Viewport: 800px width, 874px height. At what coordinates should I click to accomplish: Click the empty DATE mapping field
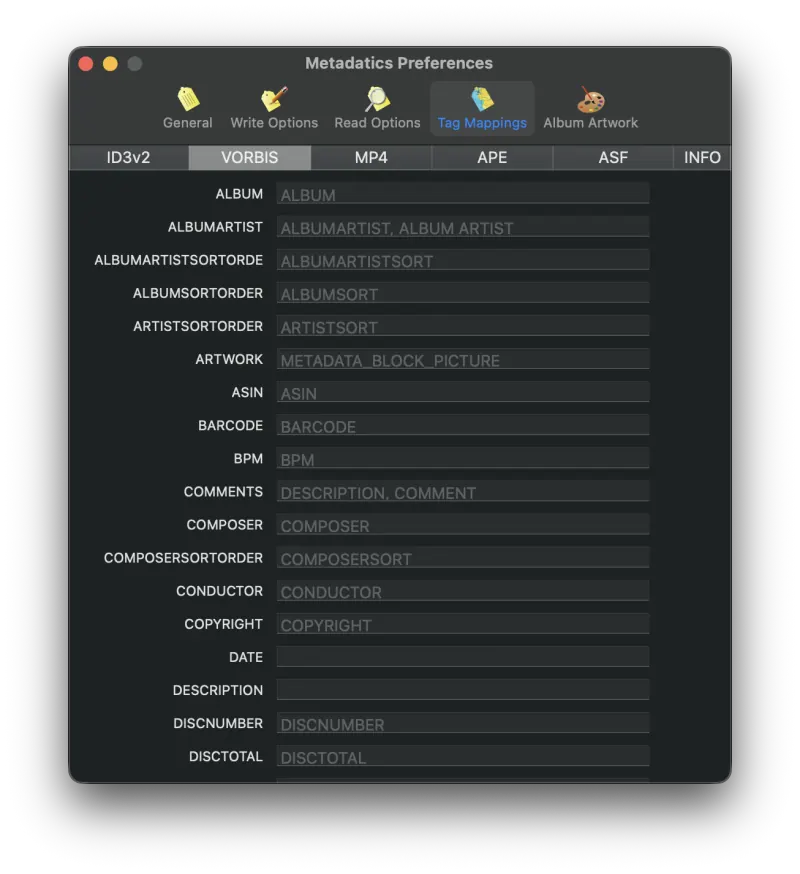point(463,657)
